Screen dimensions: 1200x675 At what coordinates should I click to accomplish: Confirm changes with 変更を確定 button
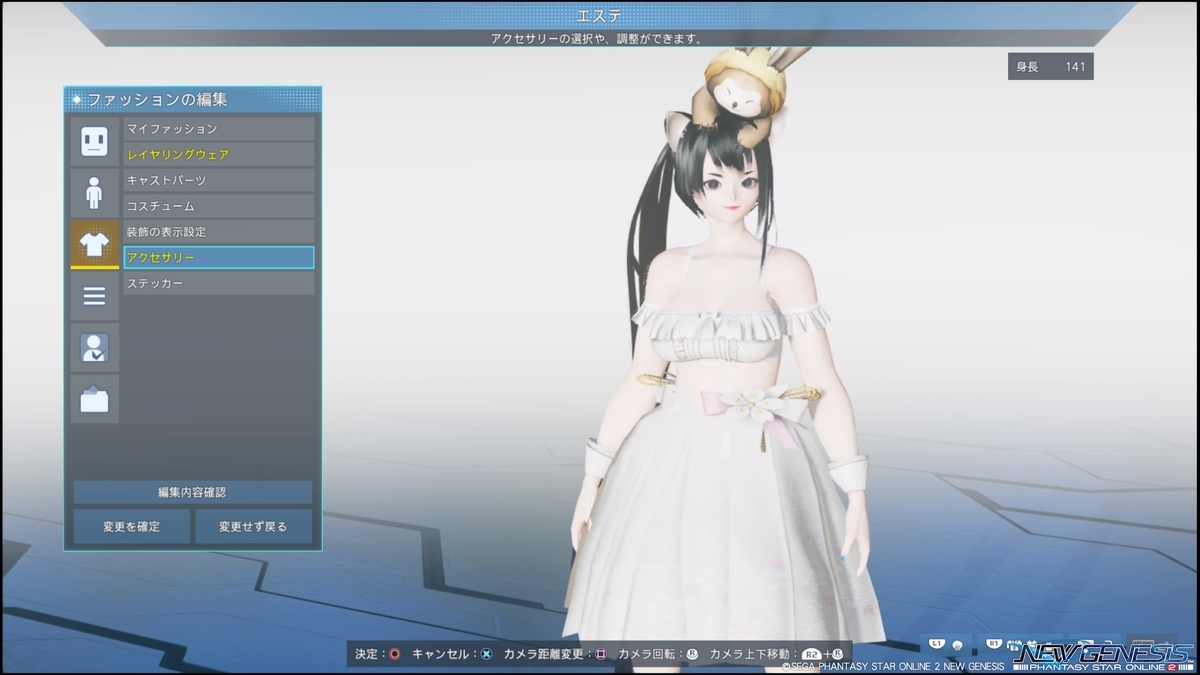131,526
